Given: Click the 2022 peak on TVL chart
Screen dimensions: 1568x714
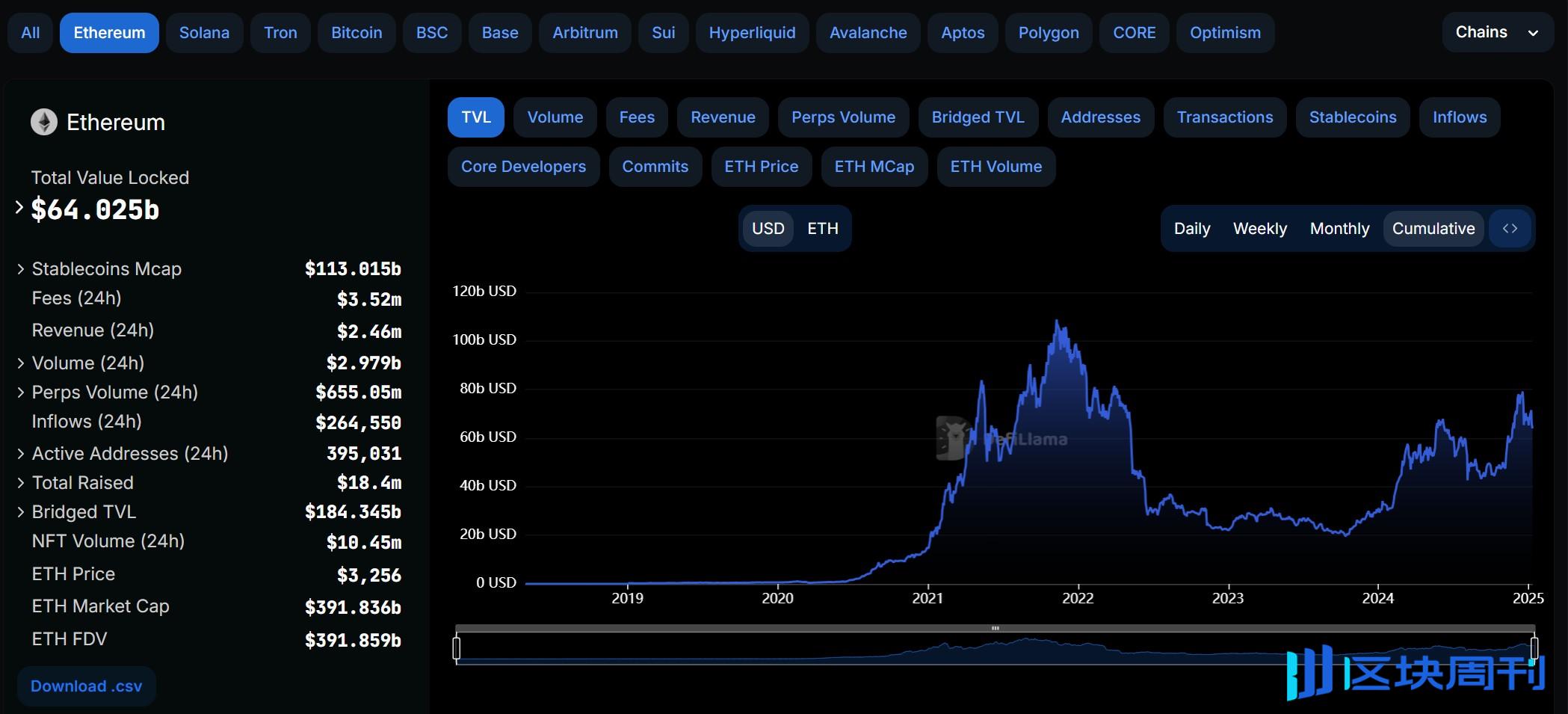Looking at the screenshot, I should [x=1057, y=321].
